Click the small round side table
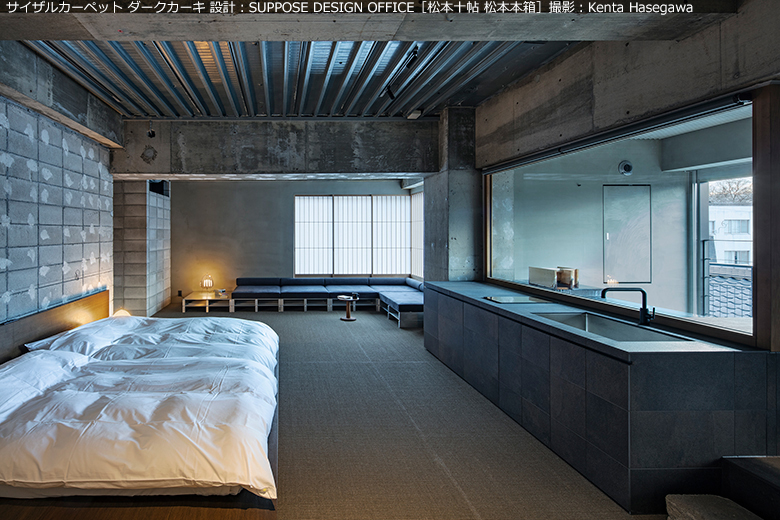This screenshot has height=520, width=780. click(x=348, y=304)
